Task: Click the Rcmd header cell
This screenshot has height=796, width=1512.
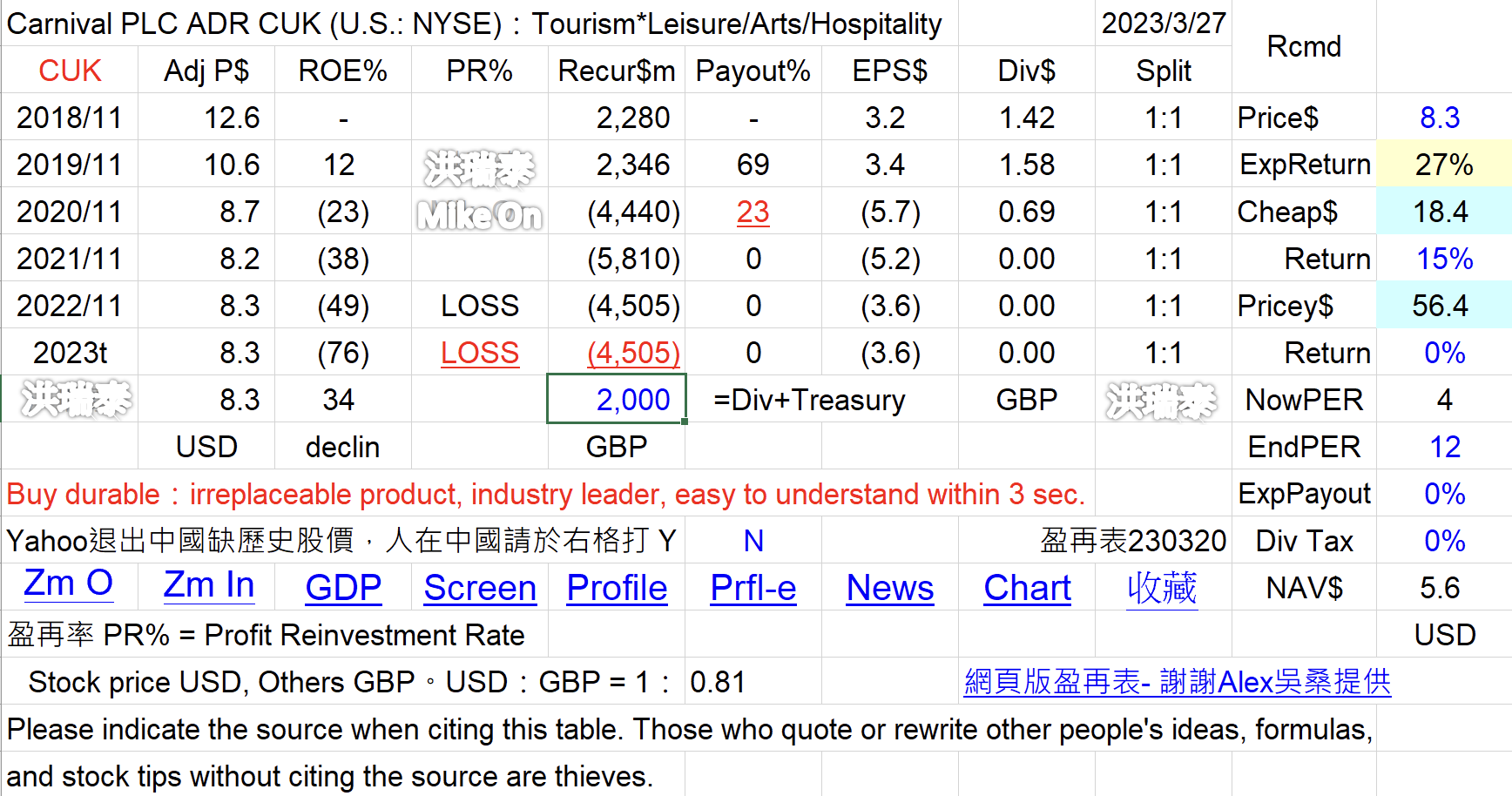Action: pos(1304,47)
